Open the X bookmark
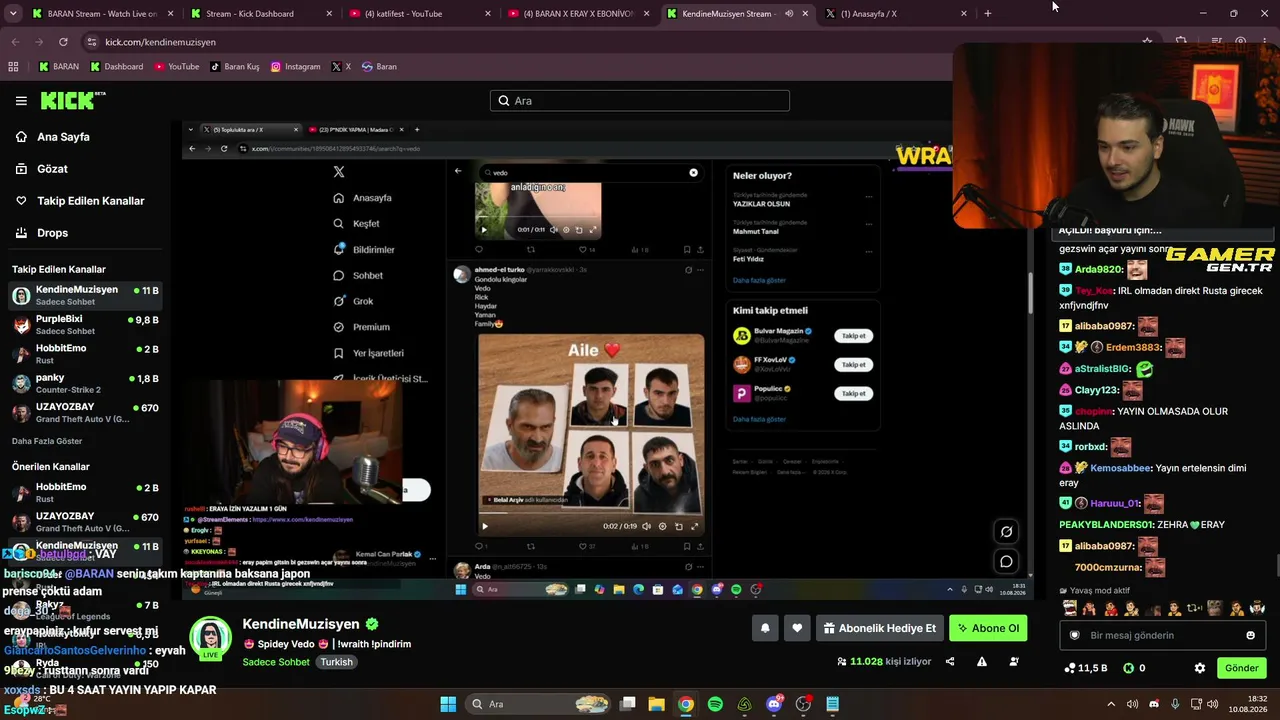Image resolution: width=1280 pixels, height=720 pixels. tap(341, 67)
